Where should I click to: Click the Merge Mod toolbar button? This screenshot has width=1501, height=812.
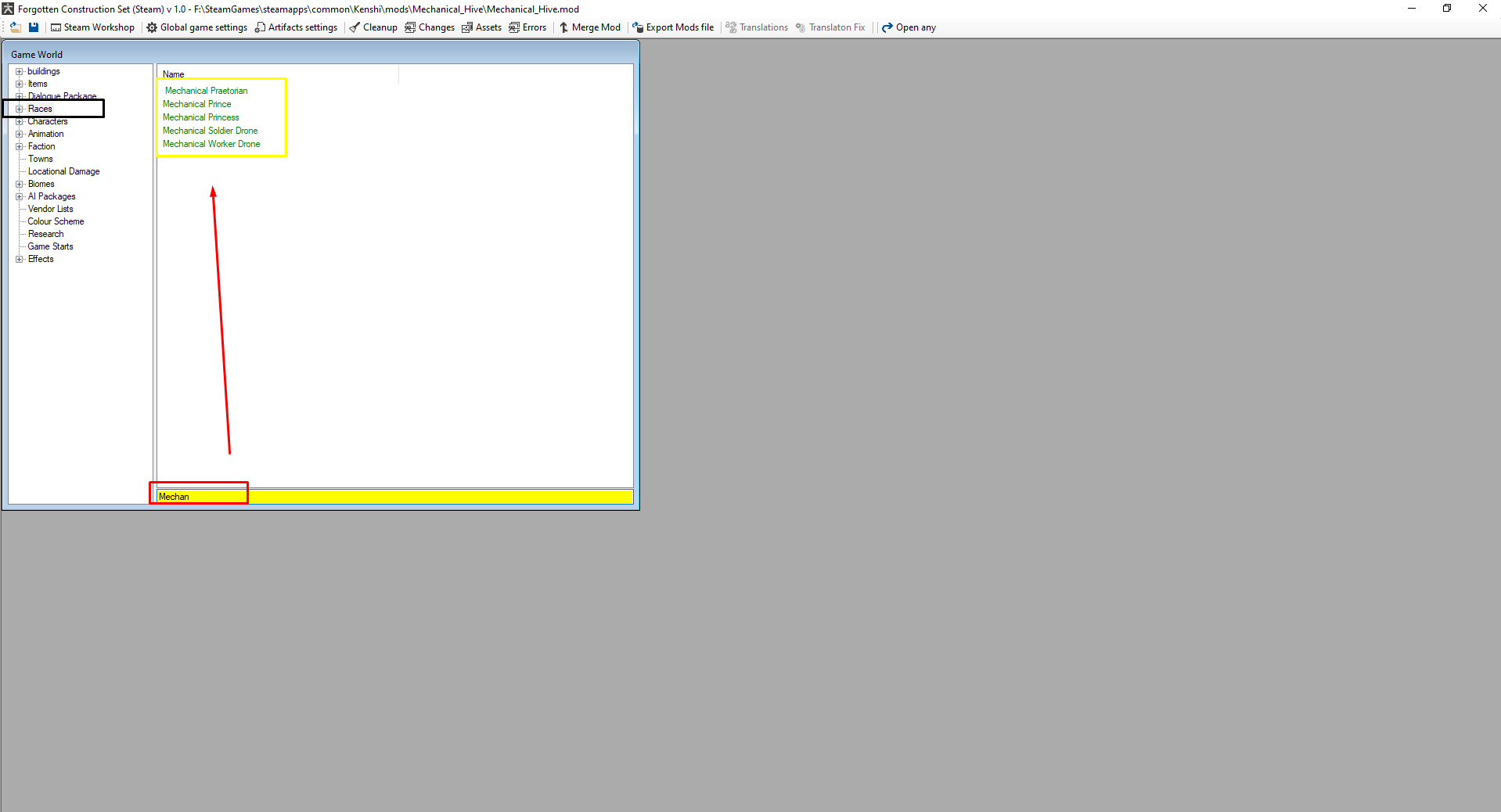(x=589, y=27)
